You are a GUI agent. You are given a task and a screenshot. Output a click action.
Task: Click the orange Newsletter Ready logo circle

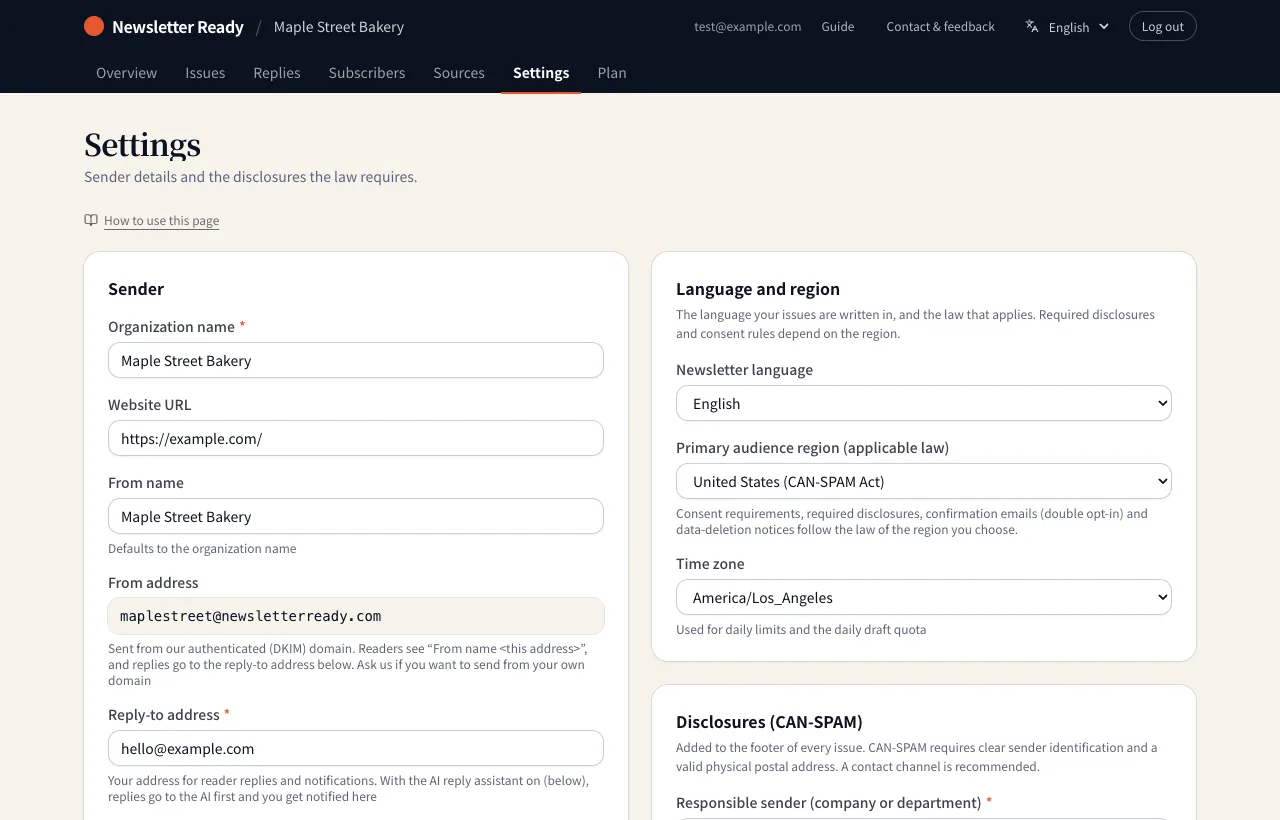coord(94,26)
